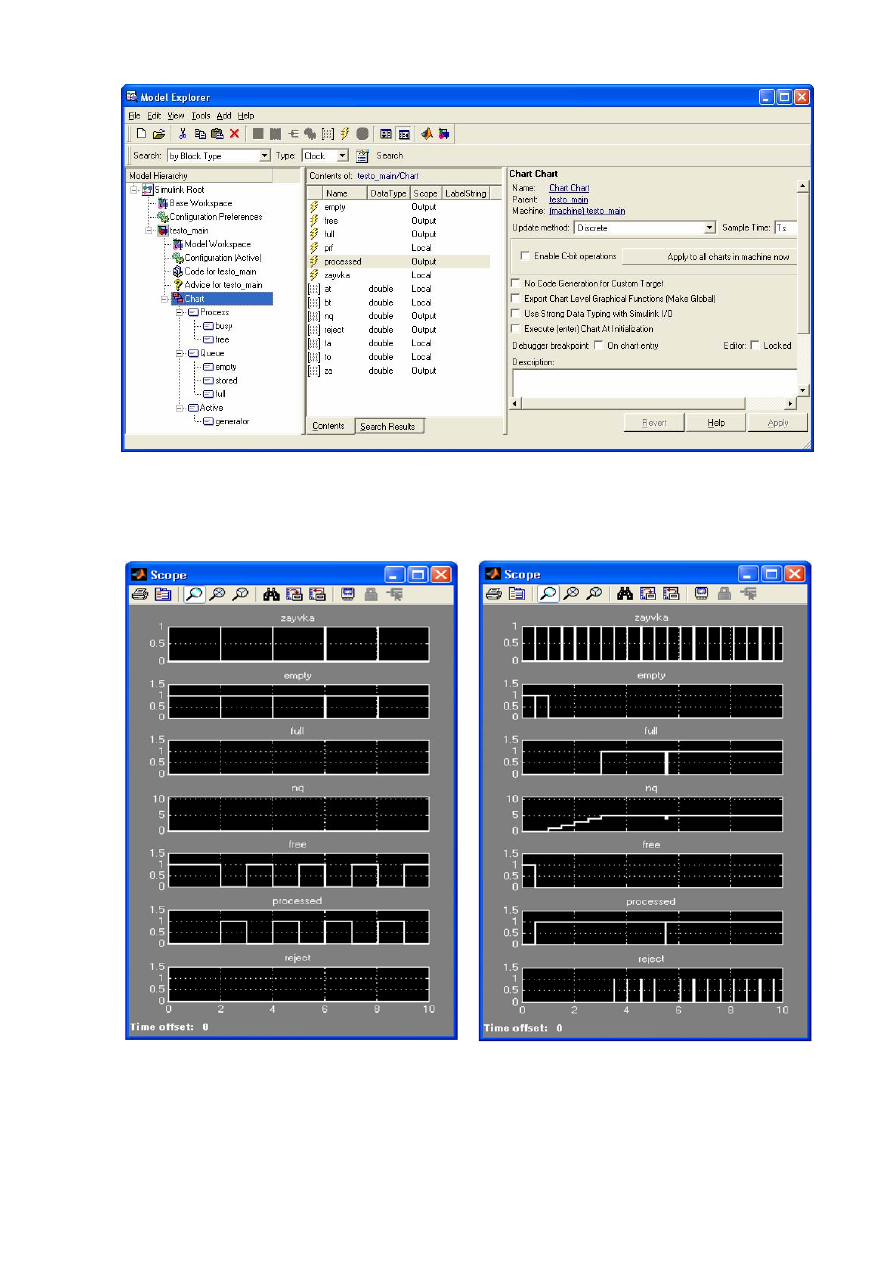The height and width of the screenshot is (1263, 893).
Task: Open the View menu
Action: pos(176,116)
